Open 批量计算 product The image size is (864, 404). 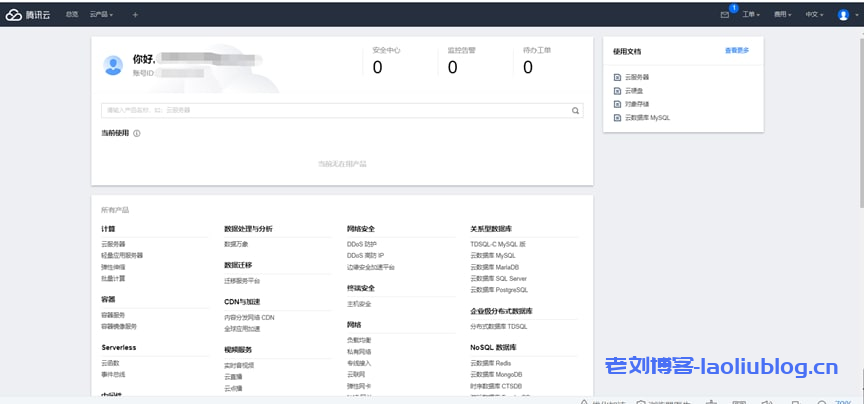point(113,278)
